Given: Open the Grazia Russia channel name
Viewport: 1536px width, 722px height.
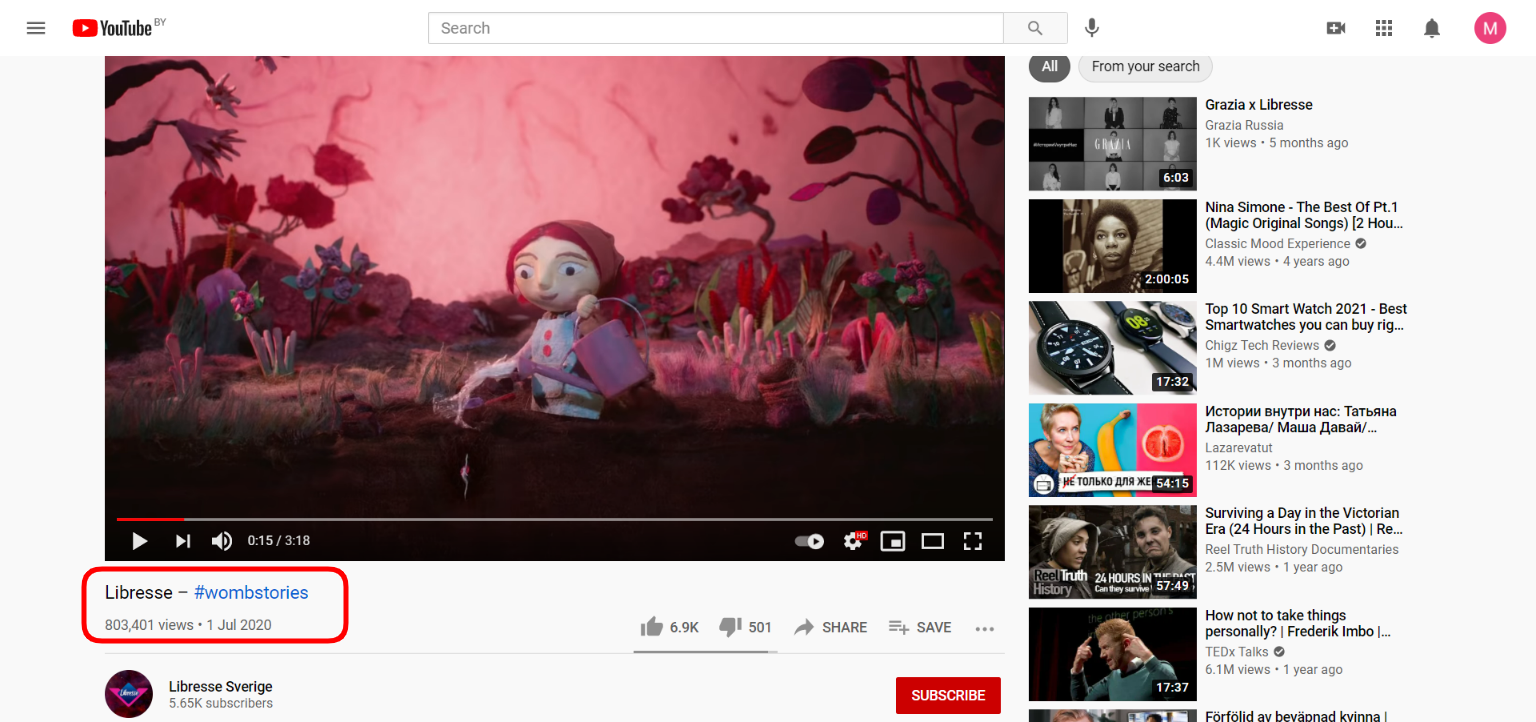Looking at the screenshot, I should 1244,125.
